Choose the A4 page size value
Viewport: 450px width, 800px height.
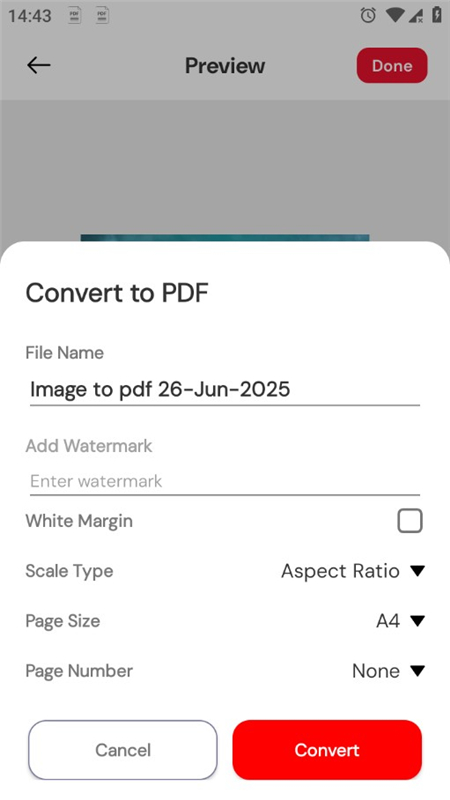388,621
